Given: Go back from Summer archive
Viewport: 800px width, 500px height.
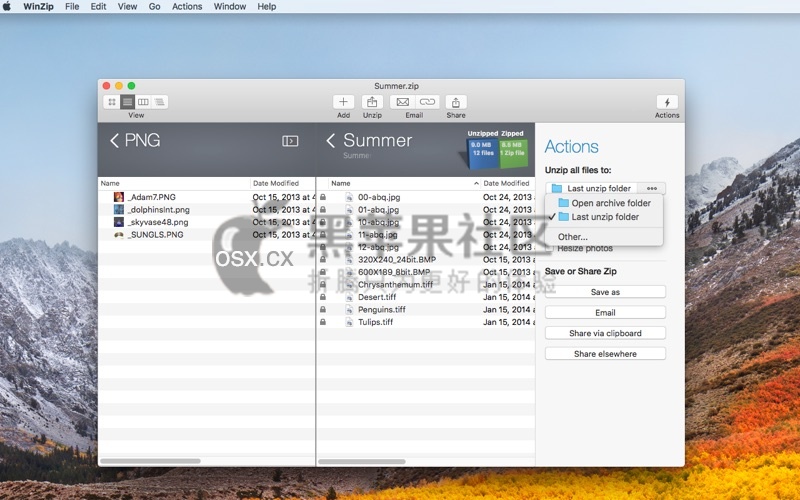Looking at the screenshot, I should click(331, 140).
